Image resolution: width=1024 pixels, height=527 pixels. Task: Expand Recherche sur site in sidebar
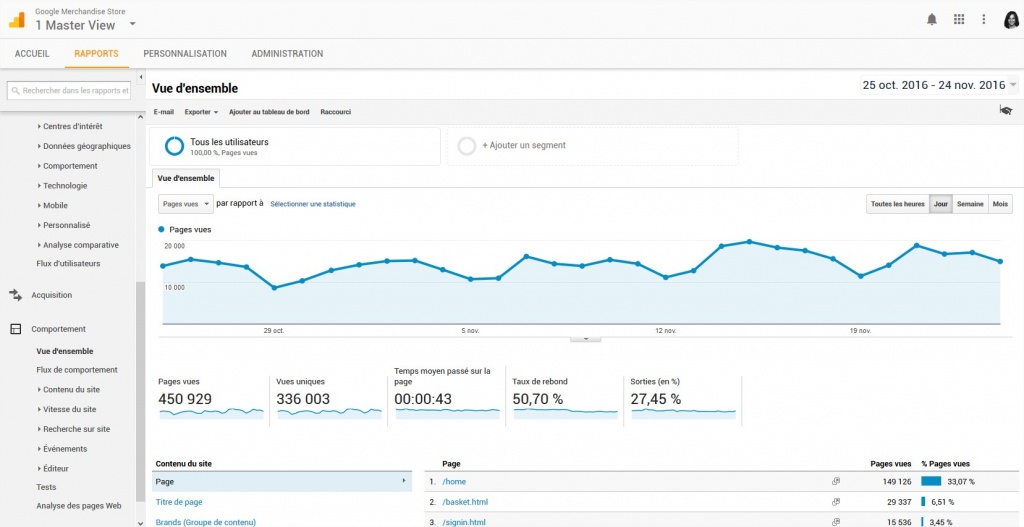click(74, 429)
